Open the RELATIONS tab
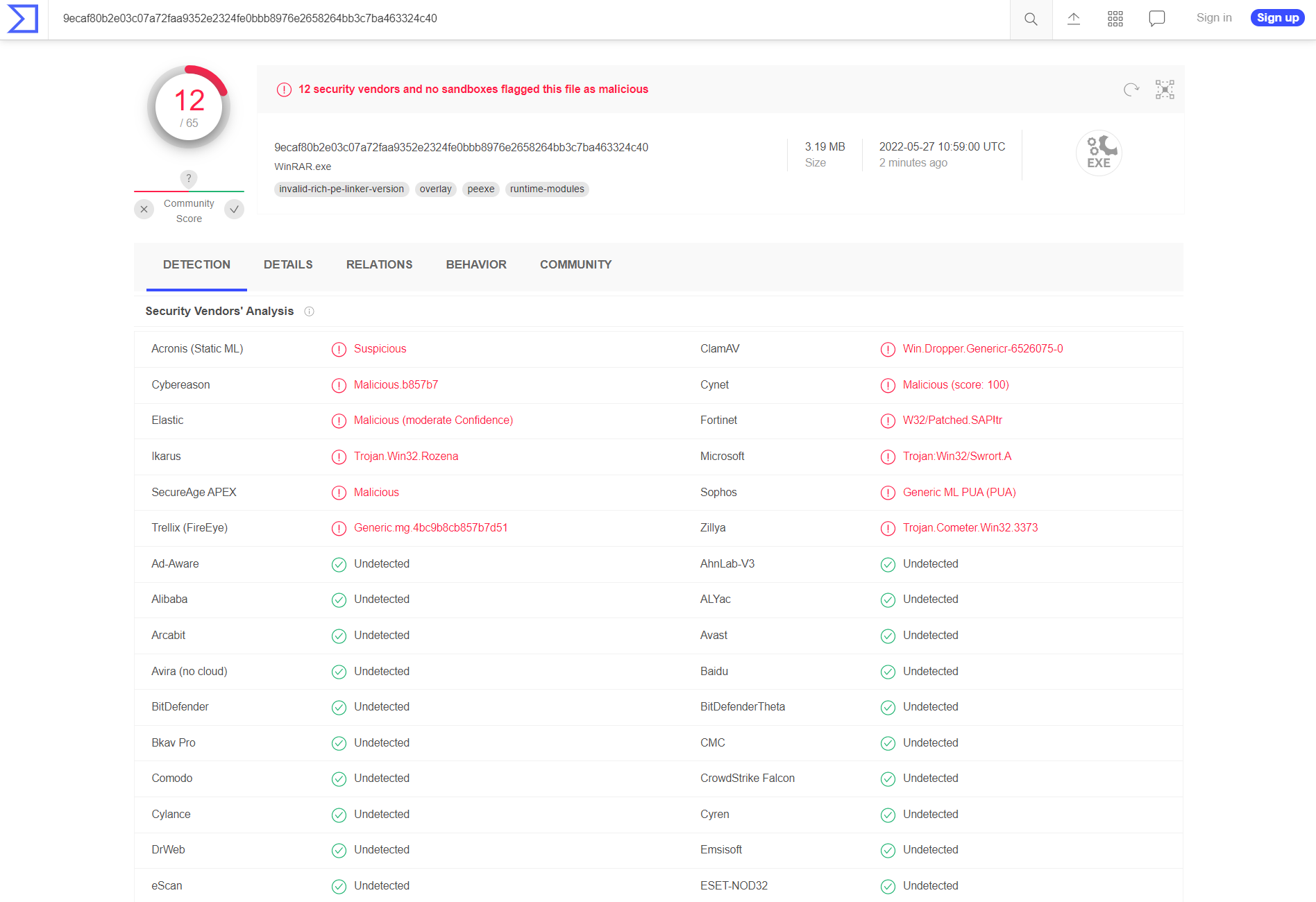Viewport: 1316px width, 902px height. coord(379,265)
